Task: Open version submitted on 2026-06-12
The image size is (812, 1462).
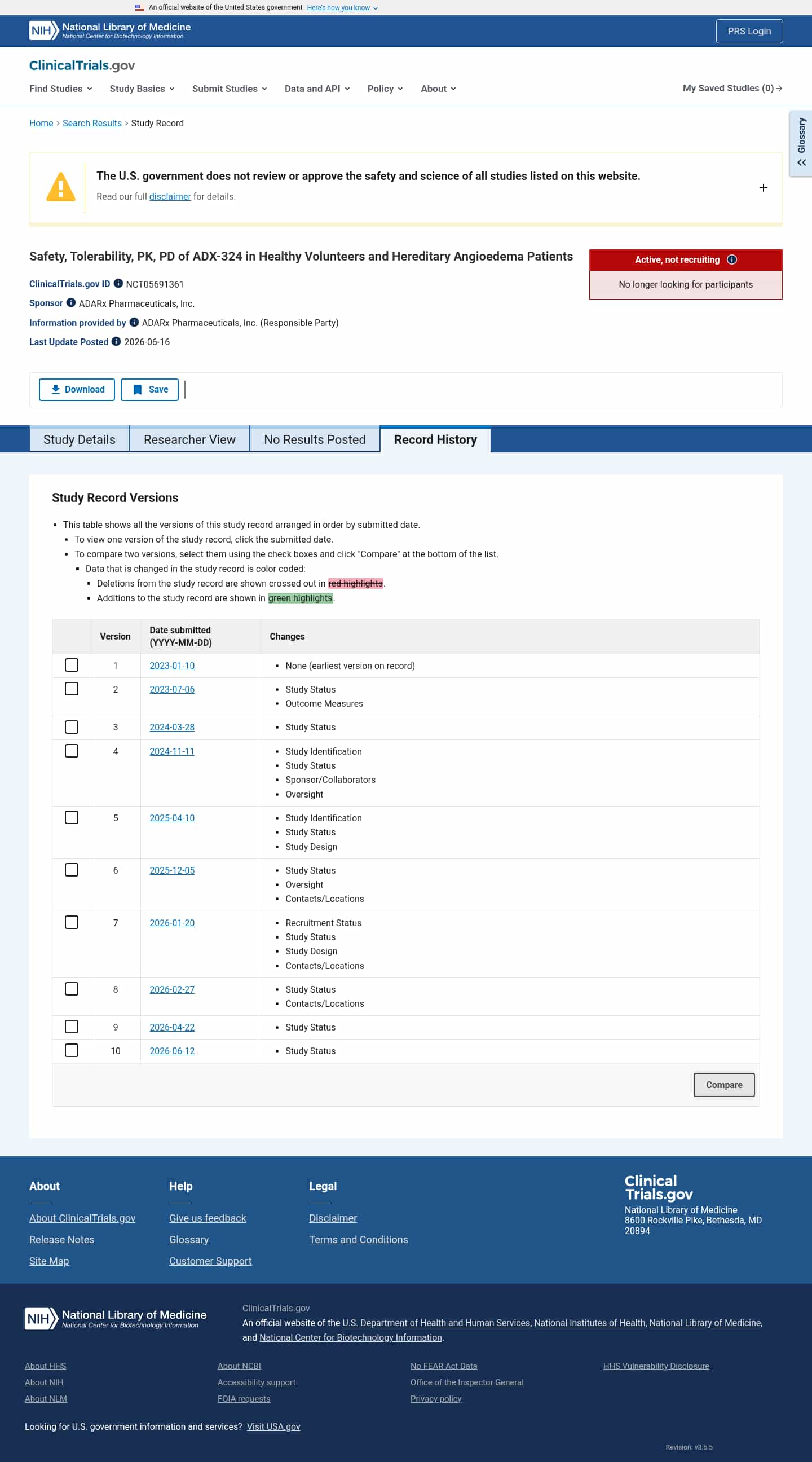Action: tap(172, 1051)
